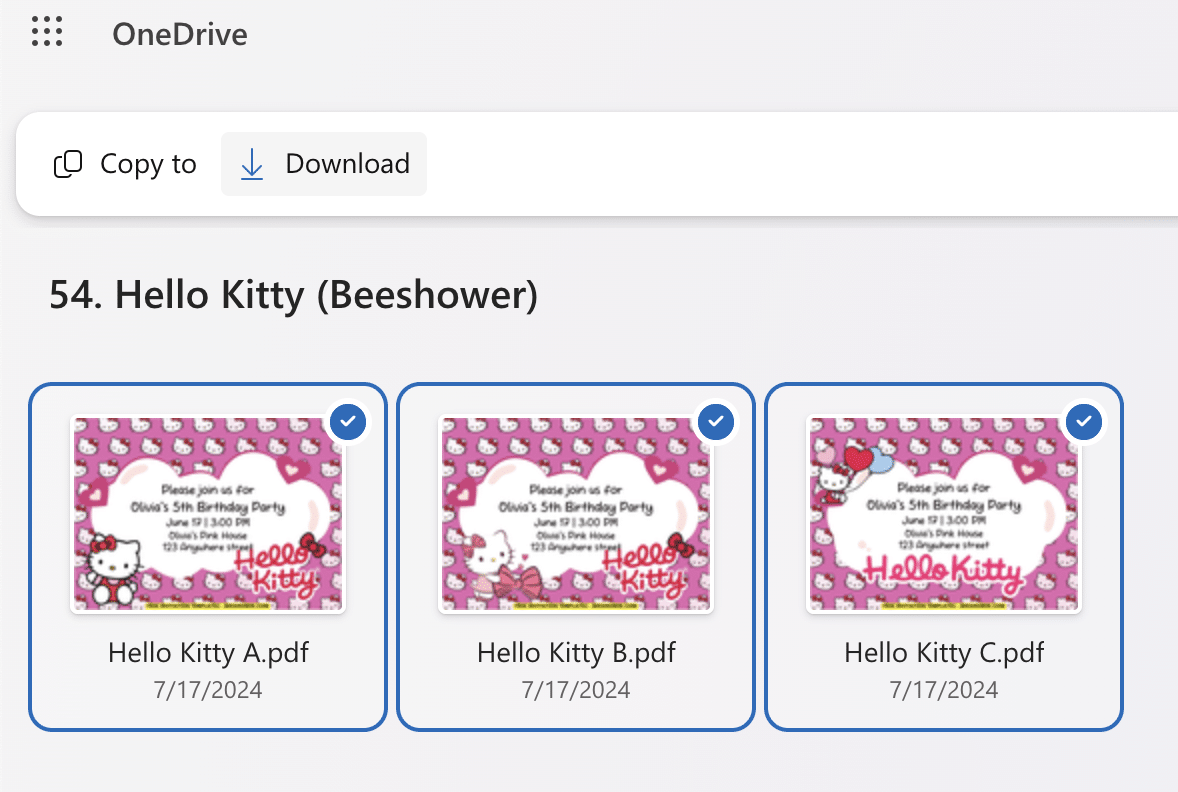Open the Hello Kitty C.pdf thumbnail preview
Viewport: 1178px width, 792px height.
(943, 514)
